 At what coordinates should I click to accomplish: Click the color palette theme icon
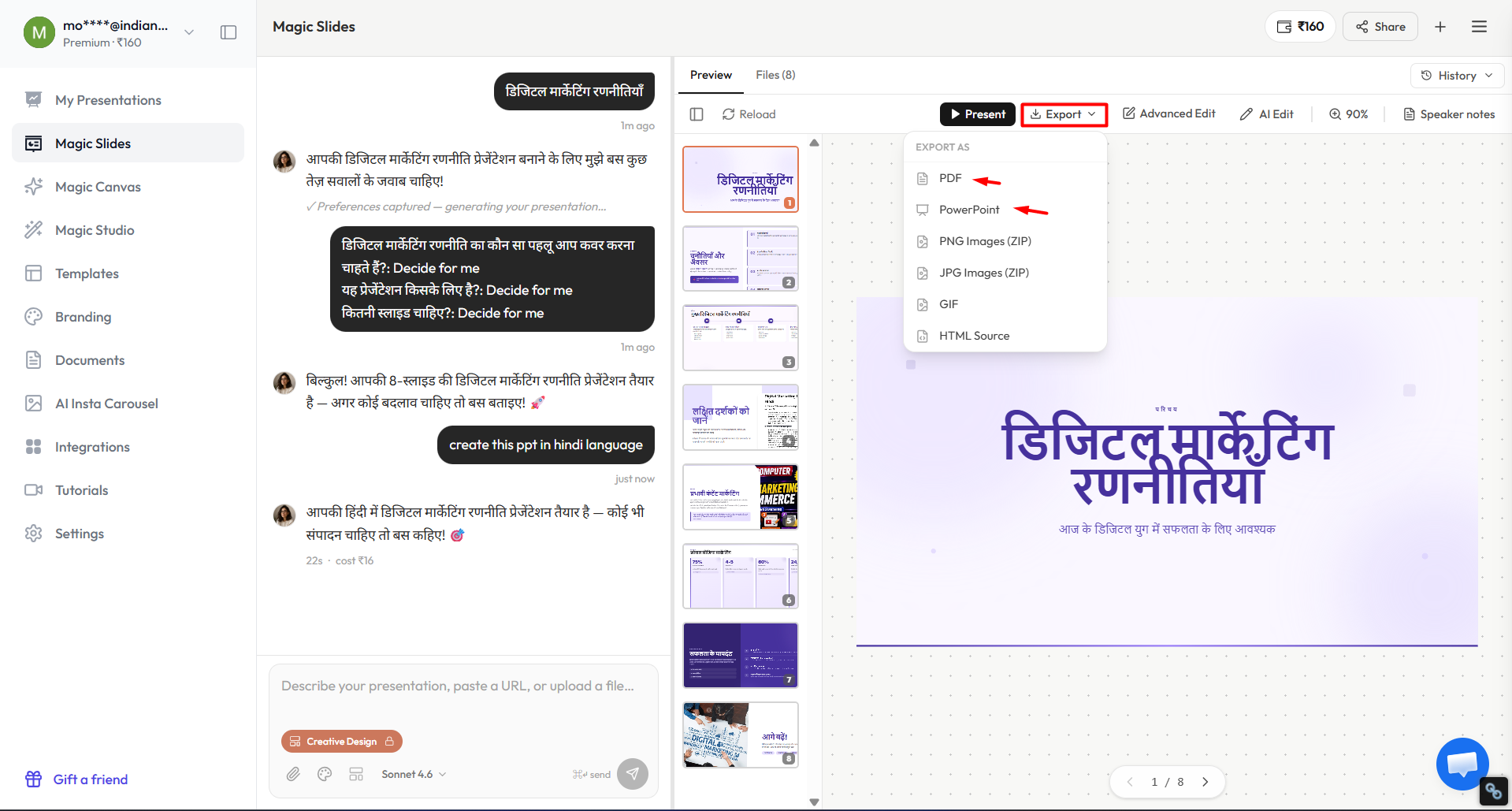pos(325,774)
